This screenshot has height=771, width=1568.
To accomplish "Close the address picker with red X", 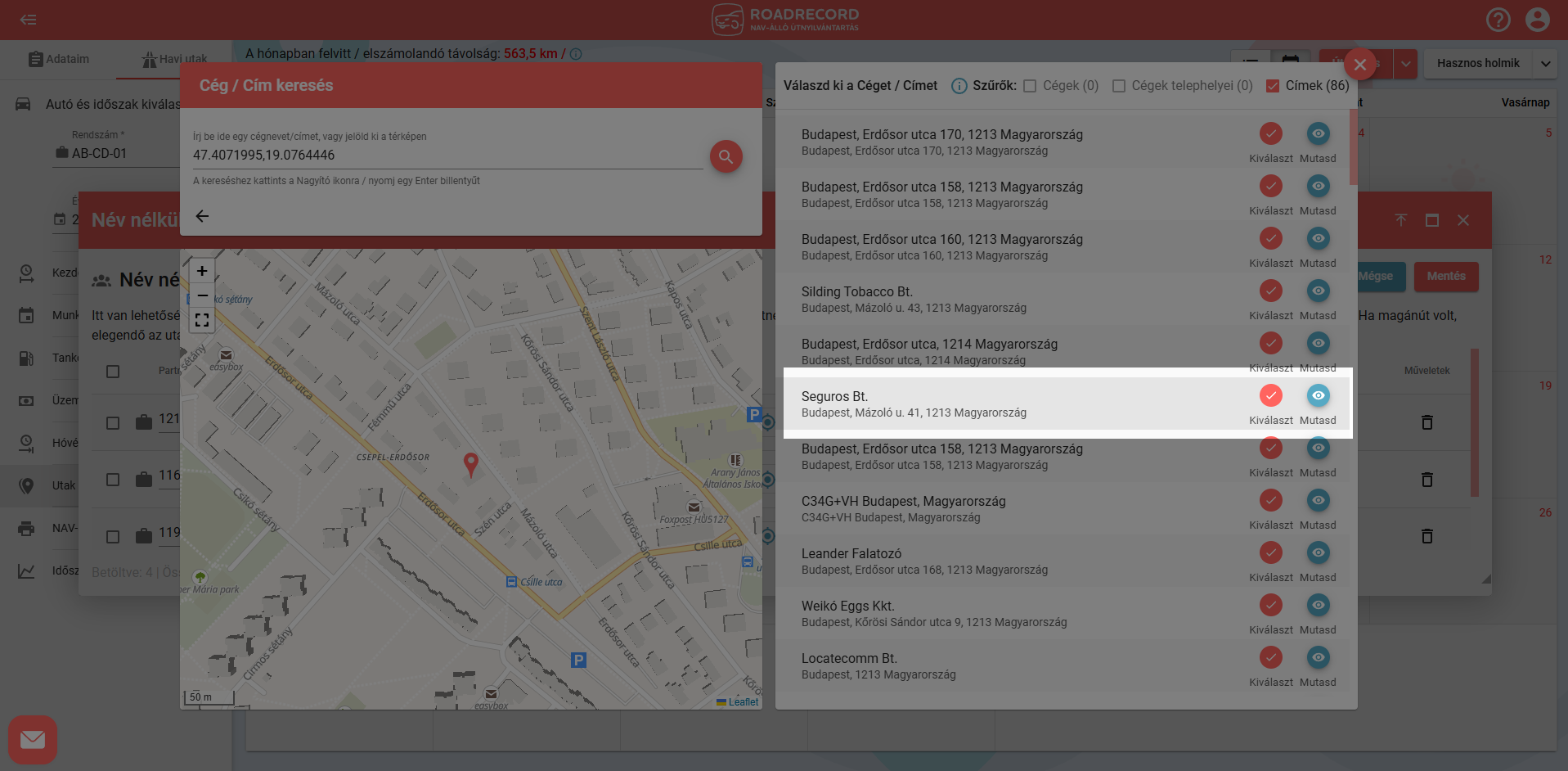I will pos(1359,64).
